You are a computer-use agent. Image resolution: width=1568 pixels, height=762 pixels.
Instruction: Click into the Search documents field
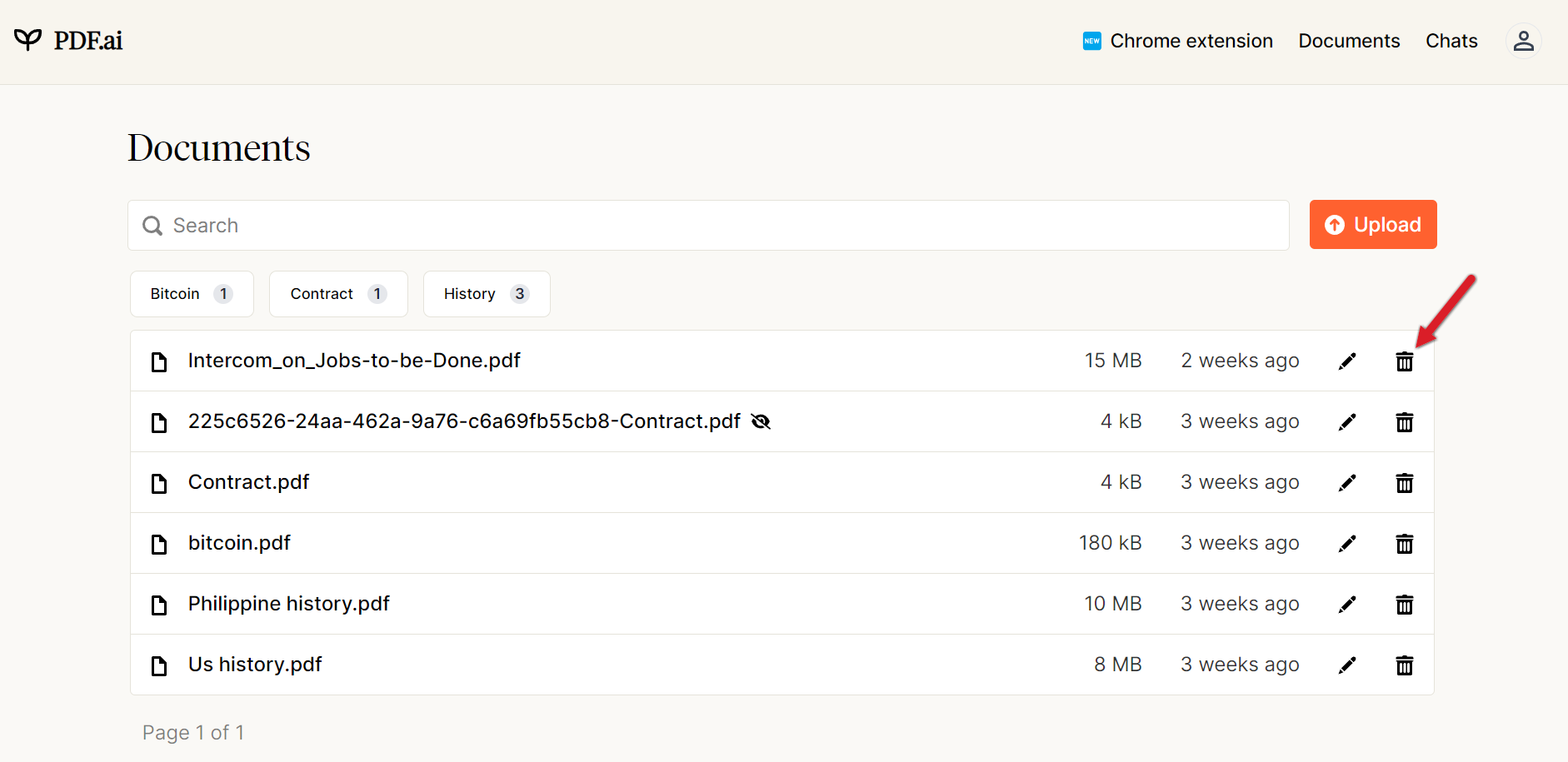(x=708, y=226)
